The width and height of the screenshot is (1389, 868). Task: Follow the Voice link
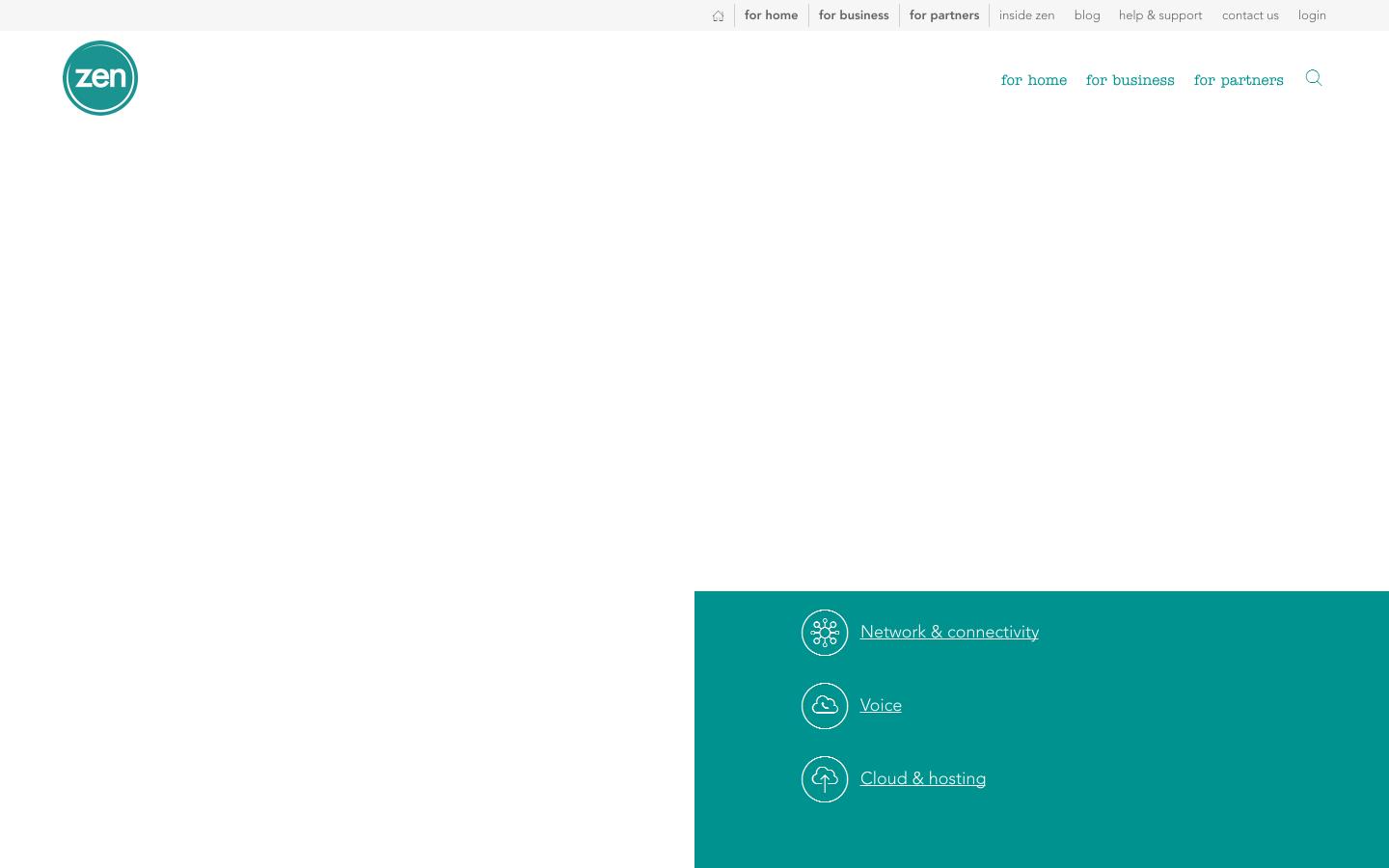pos(881,705)
